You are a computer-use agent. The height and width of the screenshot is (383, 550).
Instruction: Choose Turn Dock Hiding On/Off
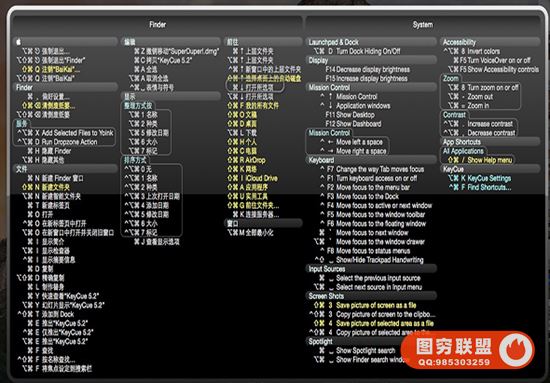(x=357, y=51)
